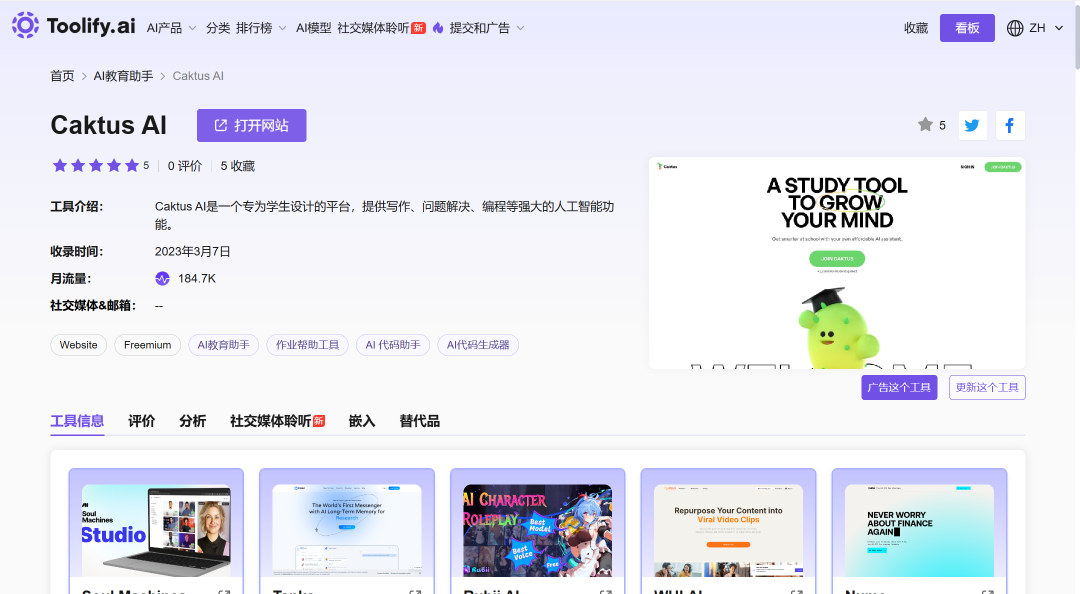Switch to the 社交媒体聆听 tab
Viewport: 1080px width, 594px height.
click(278, 421)
